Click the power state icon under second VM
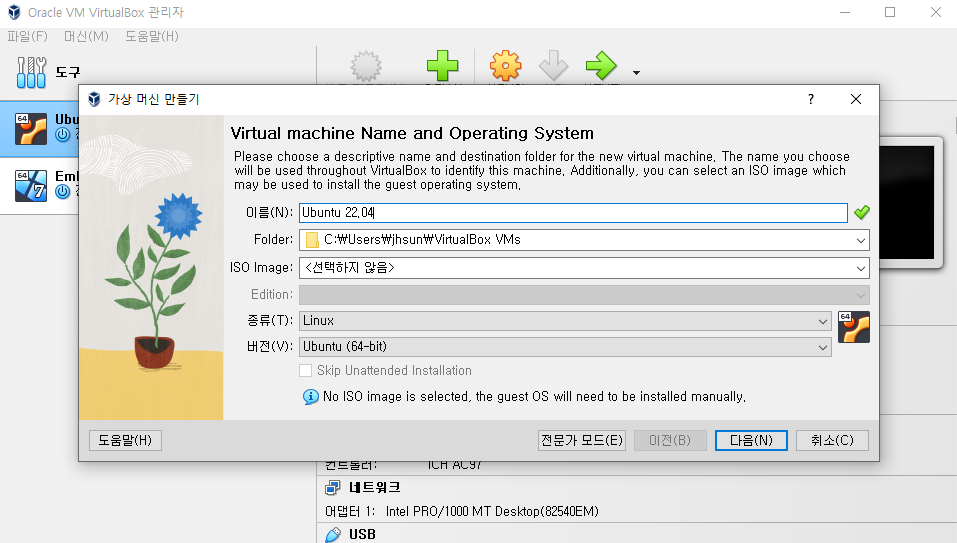Screen dimensions: 957x543 pos(63,192)
